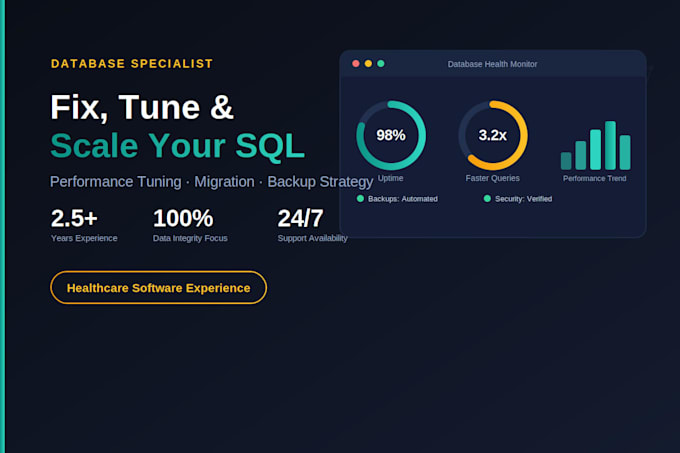The height and width of the screenshot is (453, 680).
Task: Click the green Security status dot
Action: [487, 199]
